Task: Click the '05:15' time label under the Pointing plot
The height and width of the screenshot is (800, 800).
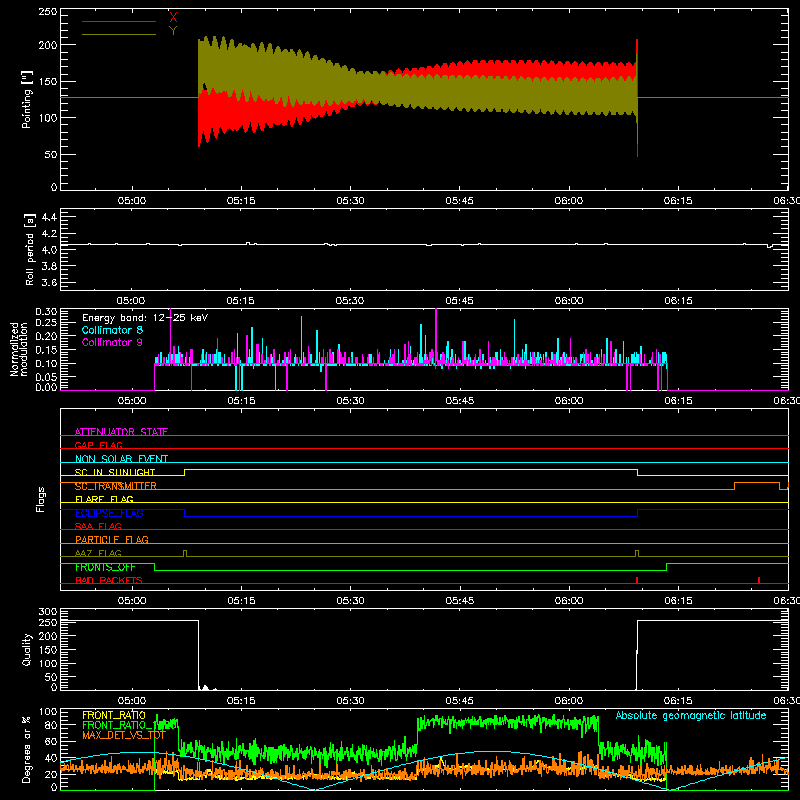Action: pyautogui.click(x=241, y=201)
